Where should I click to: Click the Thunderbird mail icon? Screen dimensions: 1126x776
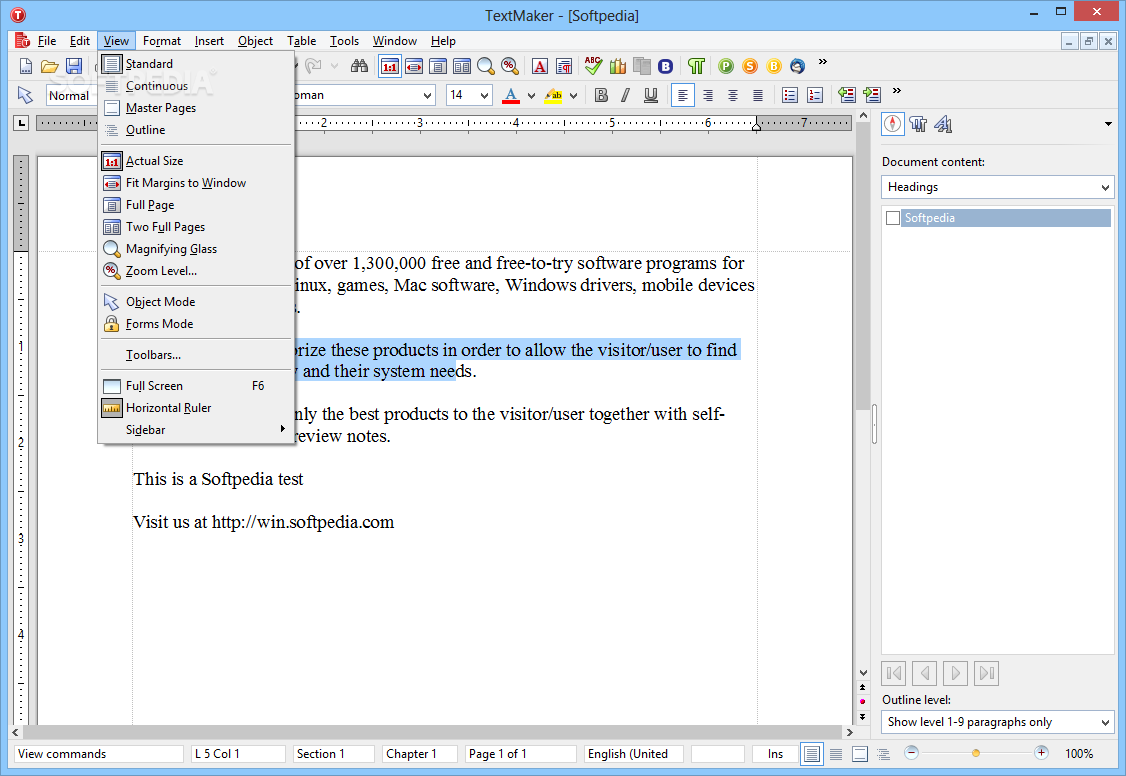(798, 67)
